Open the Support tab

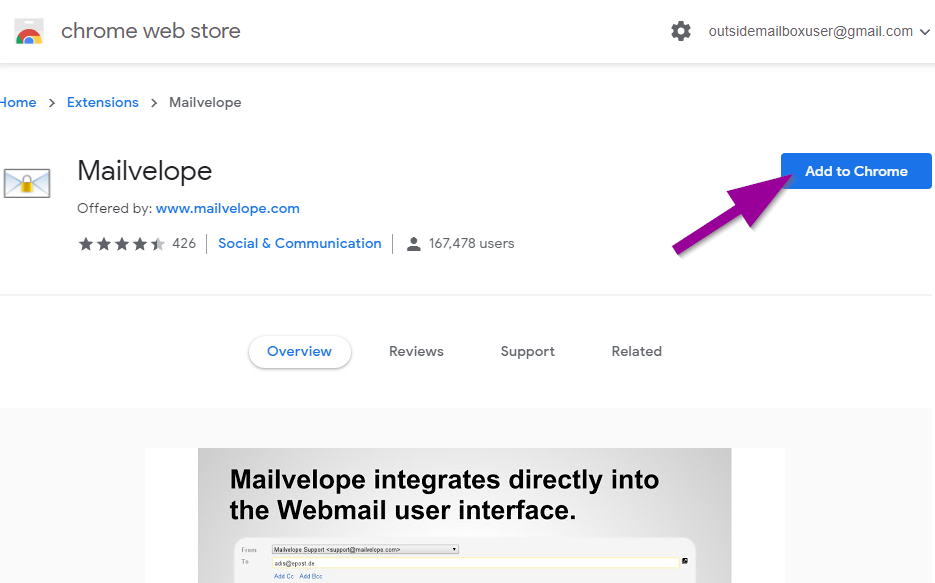click(528, 351)
